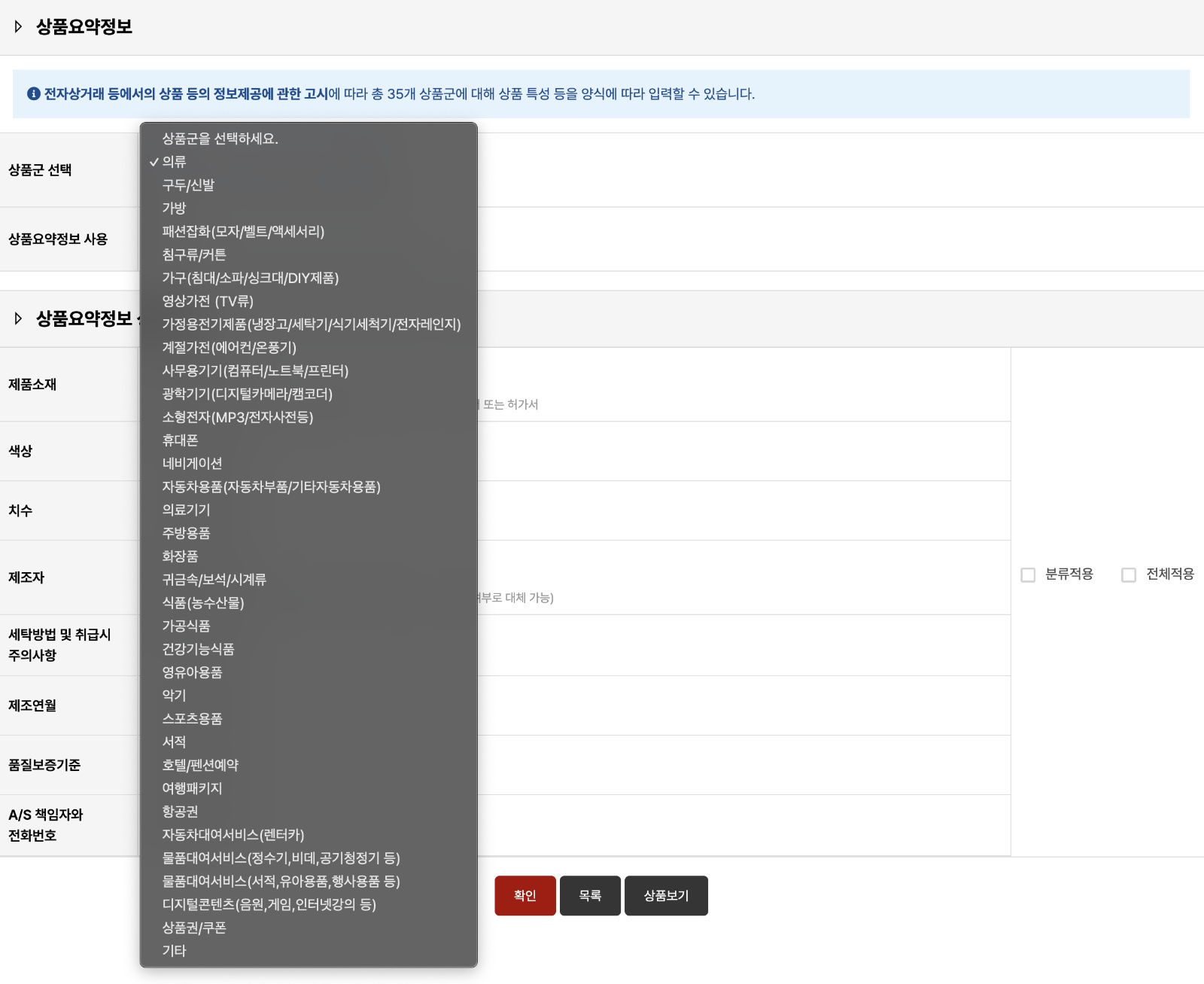Viewport: 1204px width, 984px height.
Task: Select 사무용기기(컴퓨터/노트북/프린터) option
Action: click(x=309, y=370)
